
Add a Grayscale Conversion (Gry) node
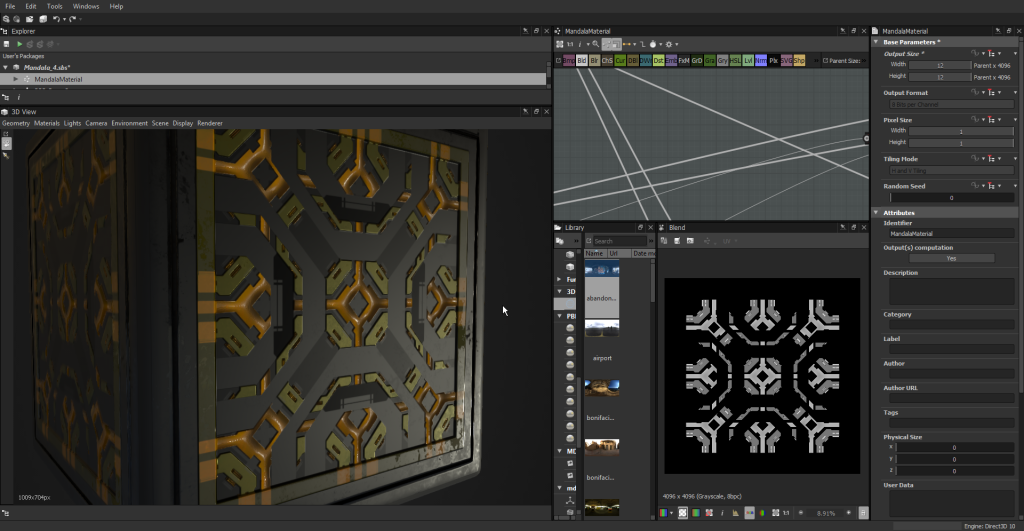[x=722, y=60]
